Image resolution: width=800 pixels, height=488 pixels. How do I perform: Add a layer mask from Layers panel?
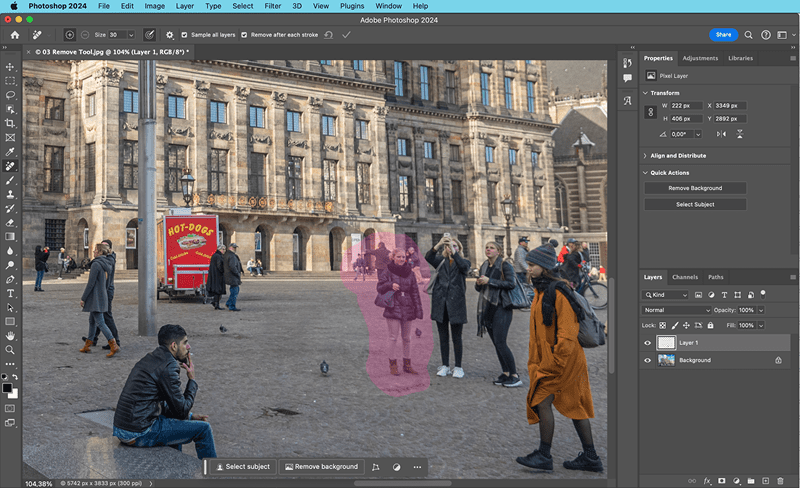point(721,481)
